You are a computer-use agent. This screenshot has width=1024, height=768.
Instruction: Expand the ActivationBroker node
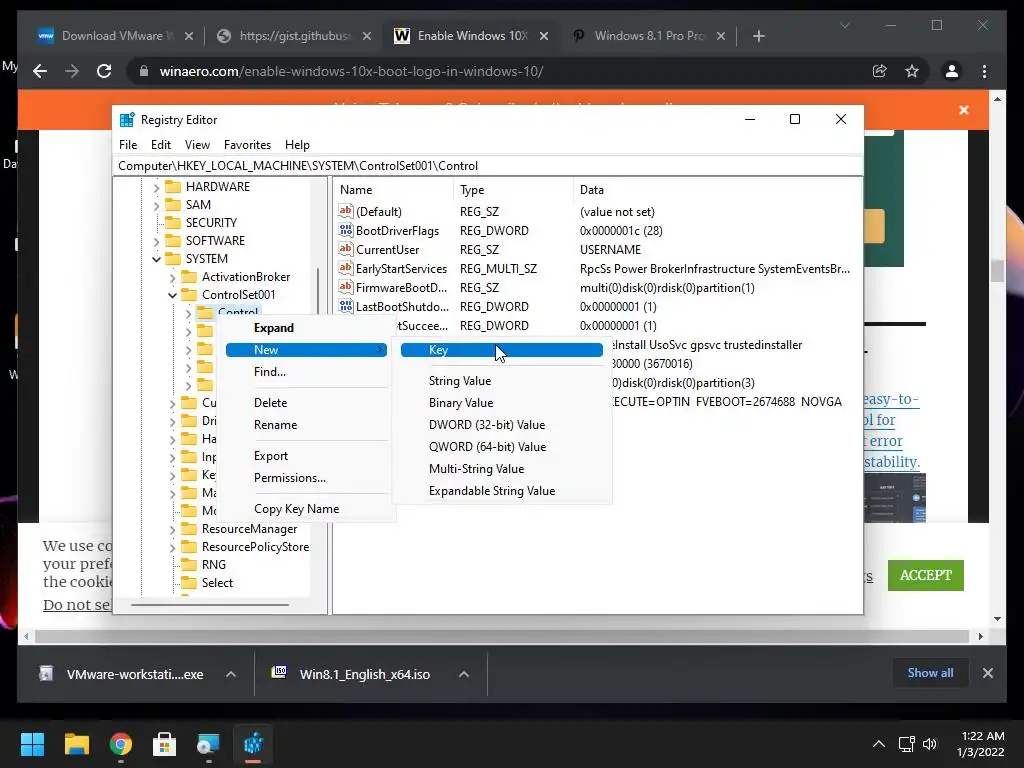point(172,278)
